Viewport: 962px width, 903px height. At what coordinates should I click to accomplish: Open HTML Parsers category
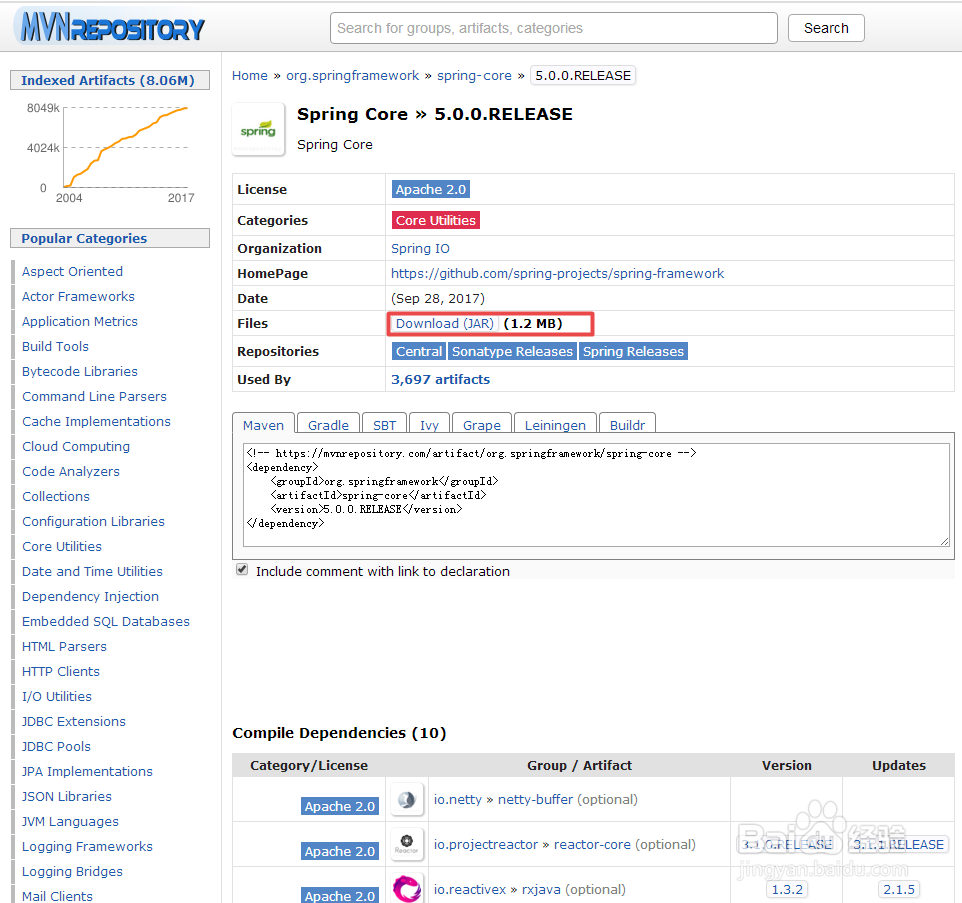click(x=64, y=647)
